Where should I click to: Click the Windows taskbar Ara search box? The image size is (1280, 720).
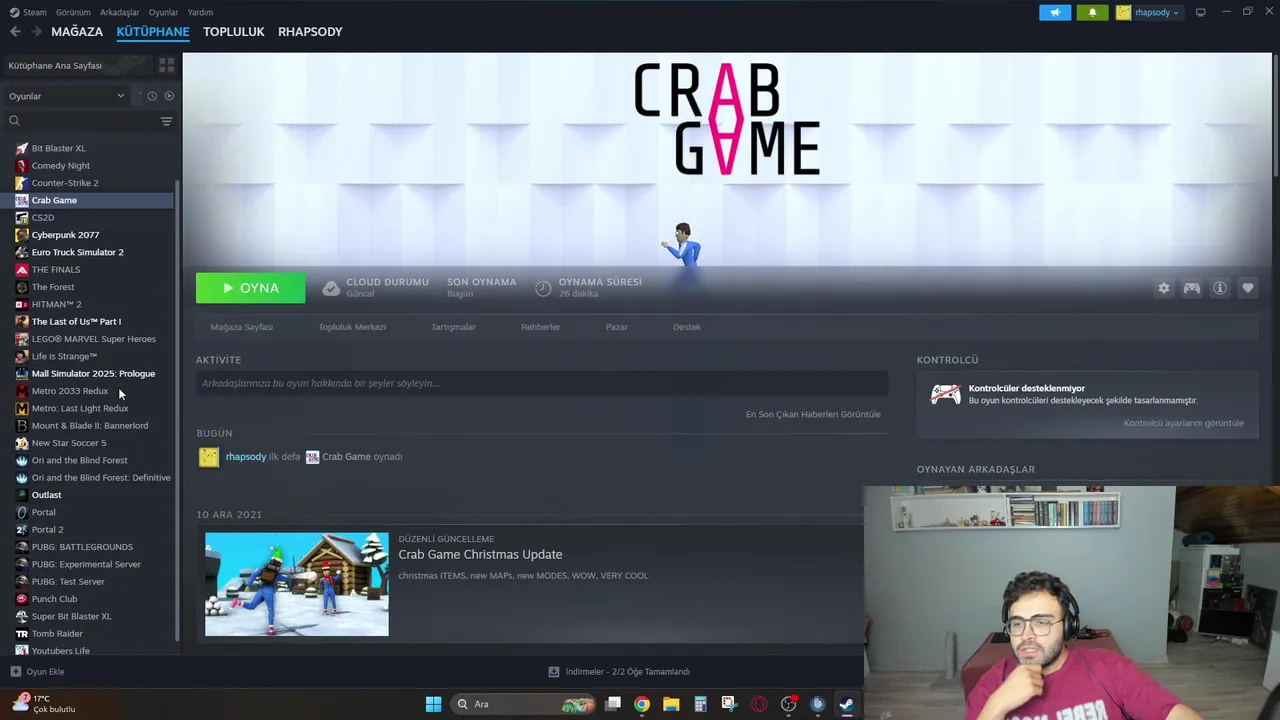[x=523, y=704]
